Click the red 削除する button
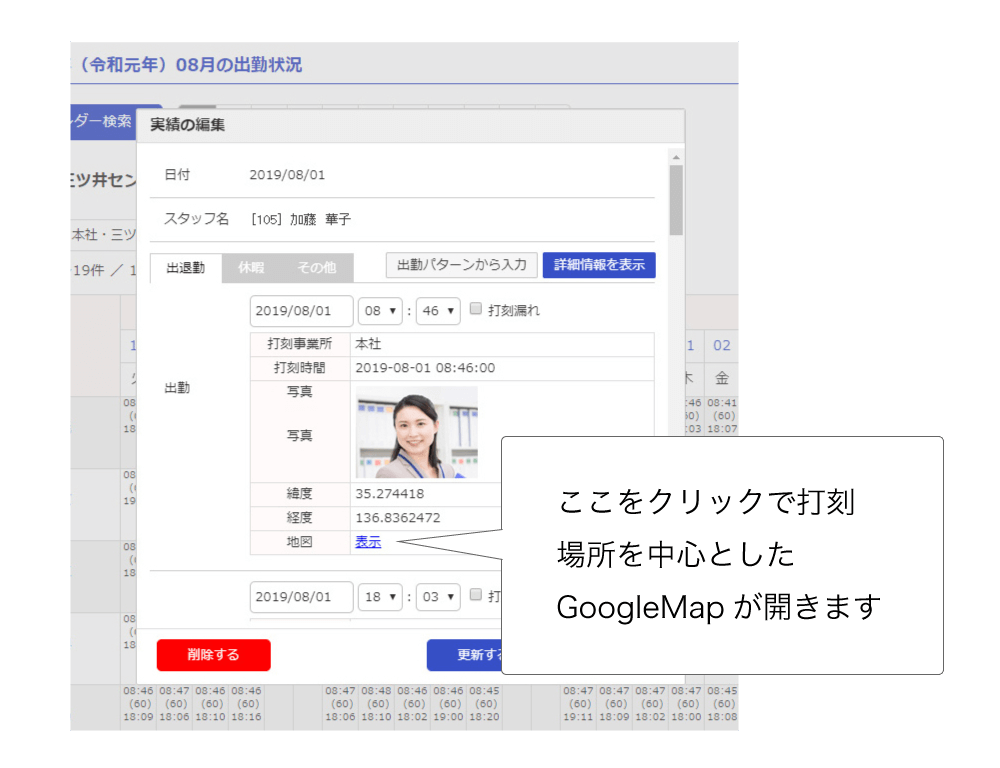The width and height of the screenshot is (1000, 768). 214,655
